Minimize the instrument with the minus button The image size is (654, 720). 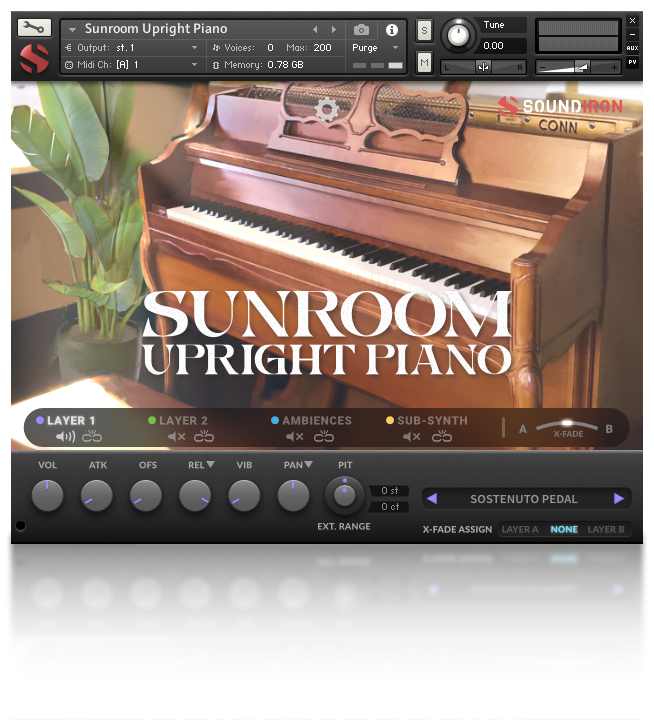[632, 34]
